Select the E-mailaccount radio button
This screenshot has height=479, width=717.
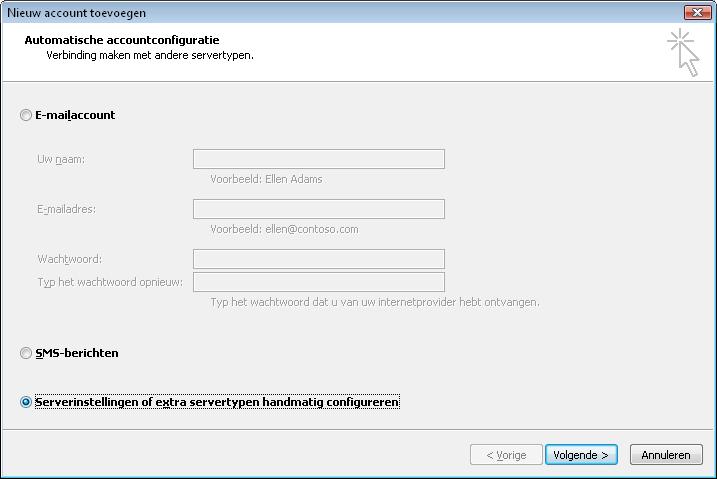tap(26, 115)
